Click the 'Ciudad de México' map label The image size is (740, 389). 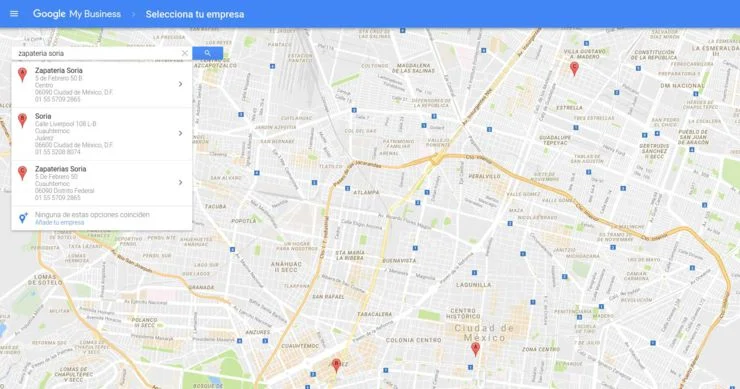pos(484,333)
